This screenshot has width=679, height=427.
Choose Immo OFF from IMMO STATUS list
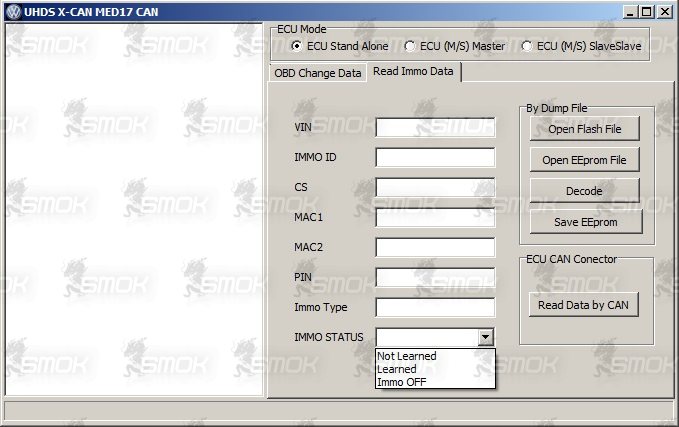[435, 382]
